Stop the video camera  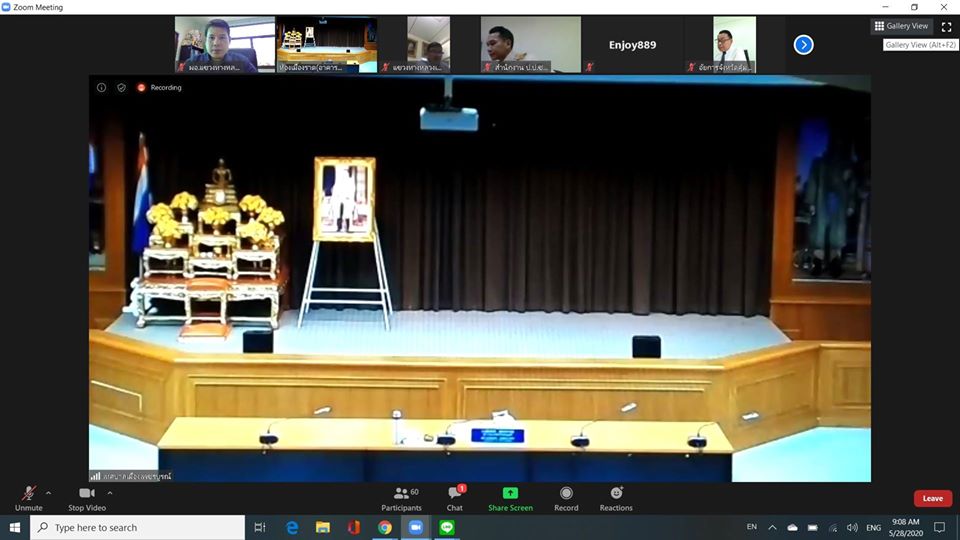point(87,495)
